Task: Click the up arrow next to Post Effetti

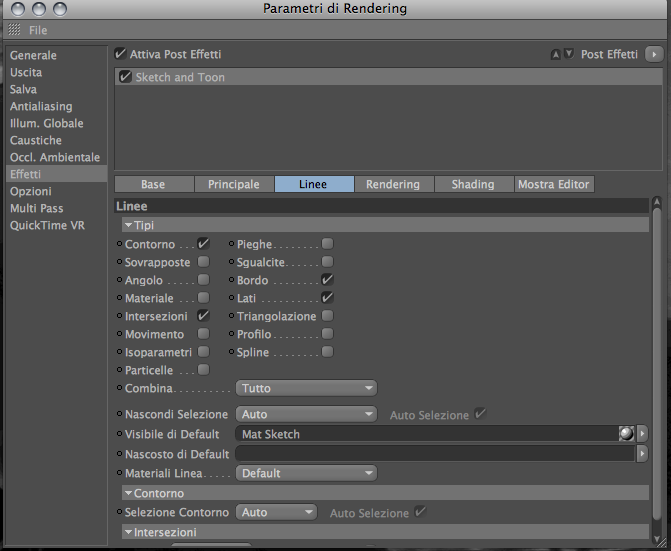Action: click(555, 54)
